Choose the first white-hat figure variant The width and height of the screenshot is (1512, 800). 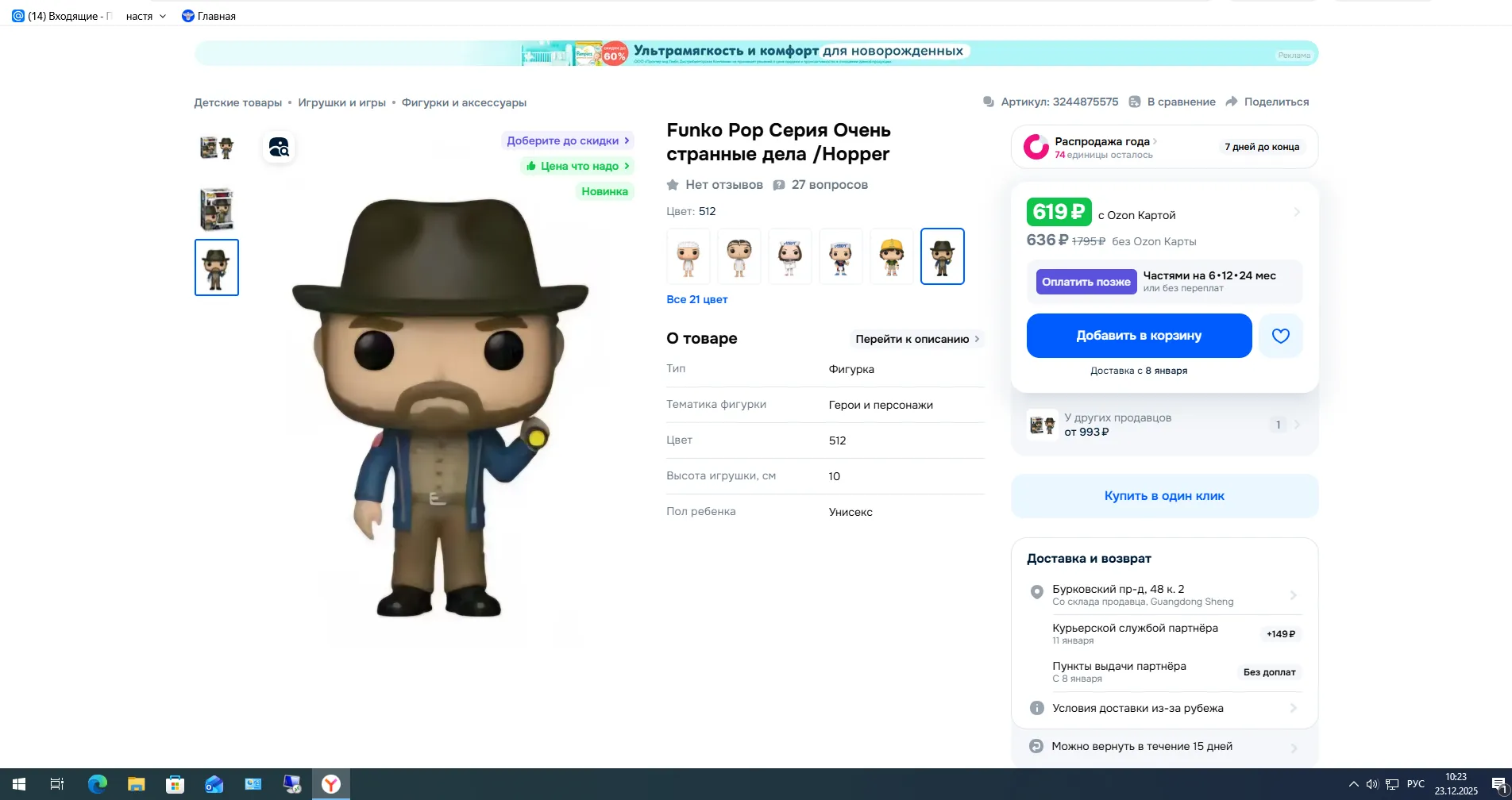(x=688, y=256)
